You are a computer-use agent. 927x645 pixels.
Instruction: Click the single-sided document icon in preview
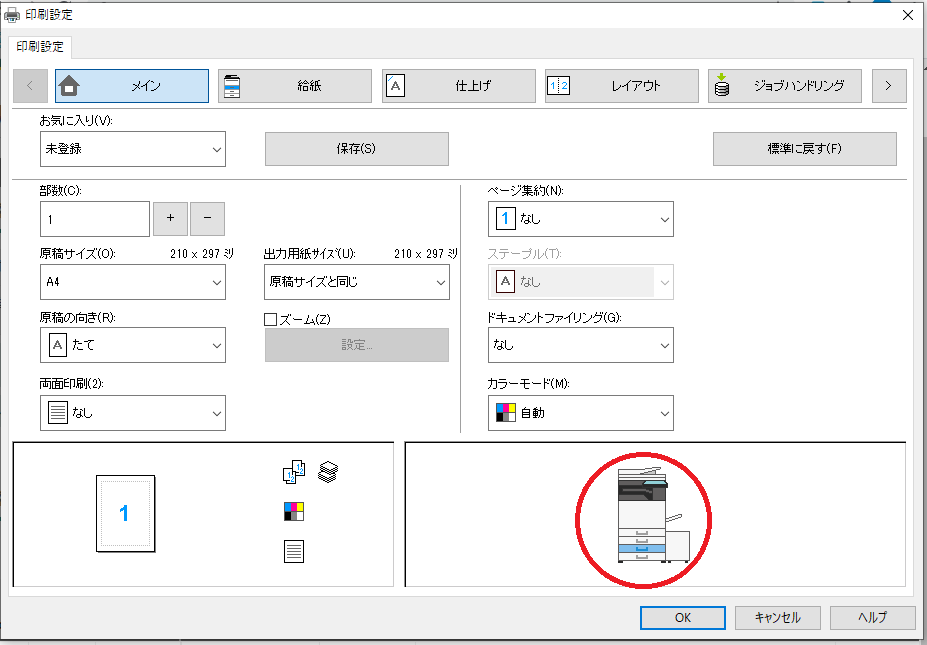tap(293, 550)
